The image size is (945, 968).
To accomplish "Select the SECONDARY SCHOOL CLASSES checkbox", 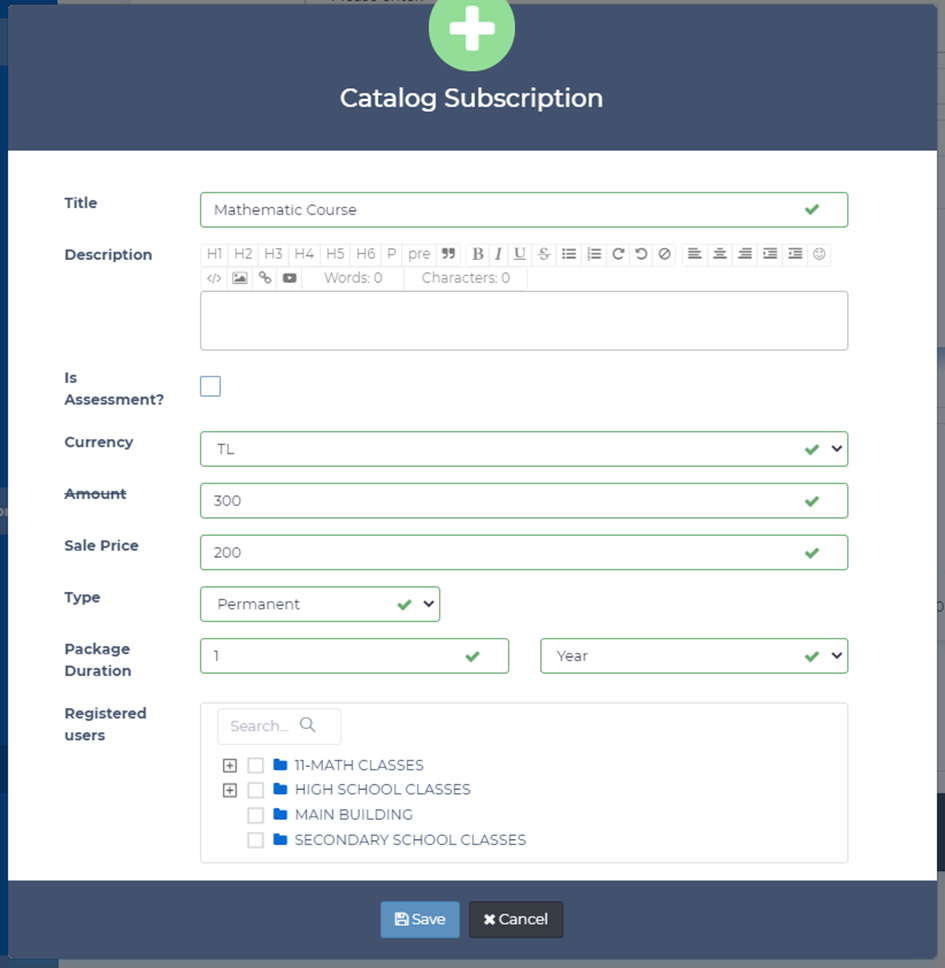I will [256, 840].
